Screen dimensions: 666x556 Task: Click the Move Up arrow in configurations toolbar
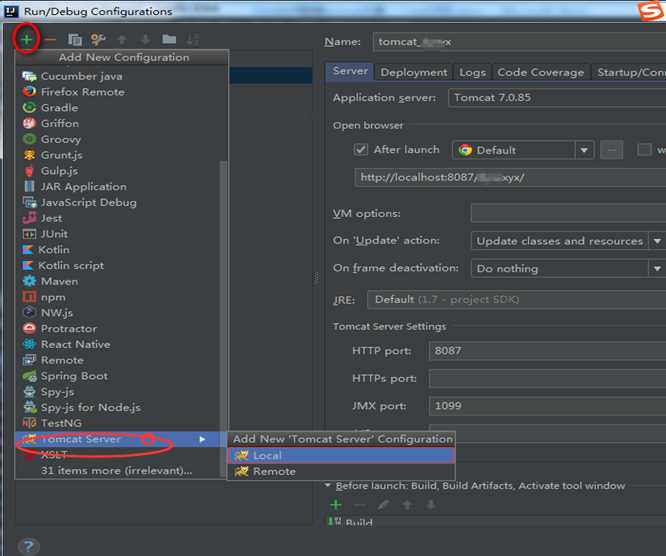(x=122, y=40)
